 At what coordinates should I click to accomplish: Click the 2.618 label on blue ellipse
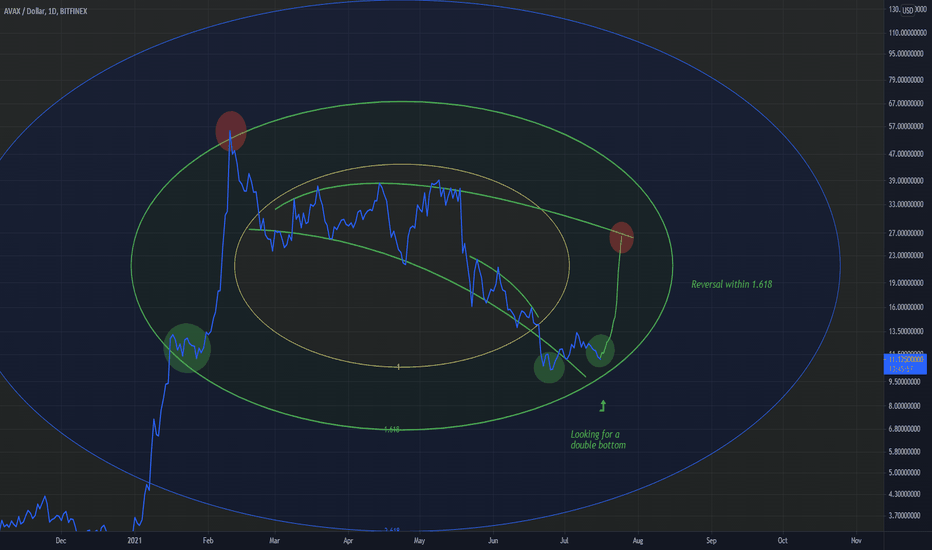tap(392, 530)
